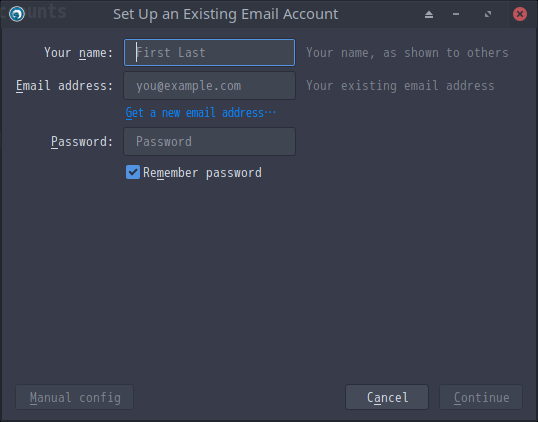The image size is (538, 422).
Task: Click the Set Up an Existing Email Account title
Action: pyautogui.click(x=226, y=14)
